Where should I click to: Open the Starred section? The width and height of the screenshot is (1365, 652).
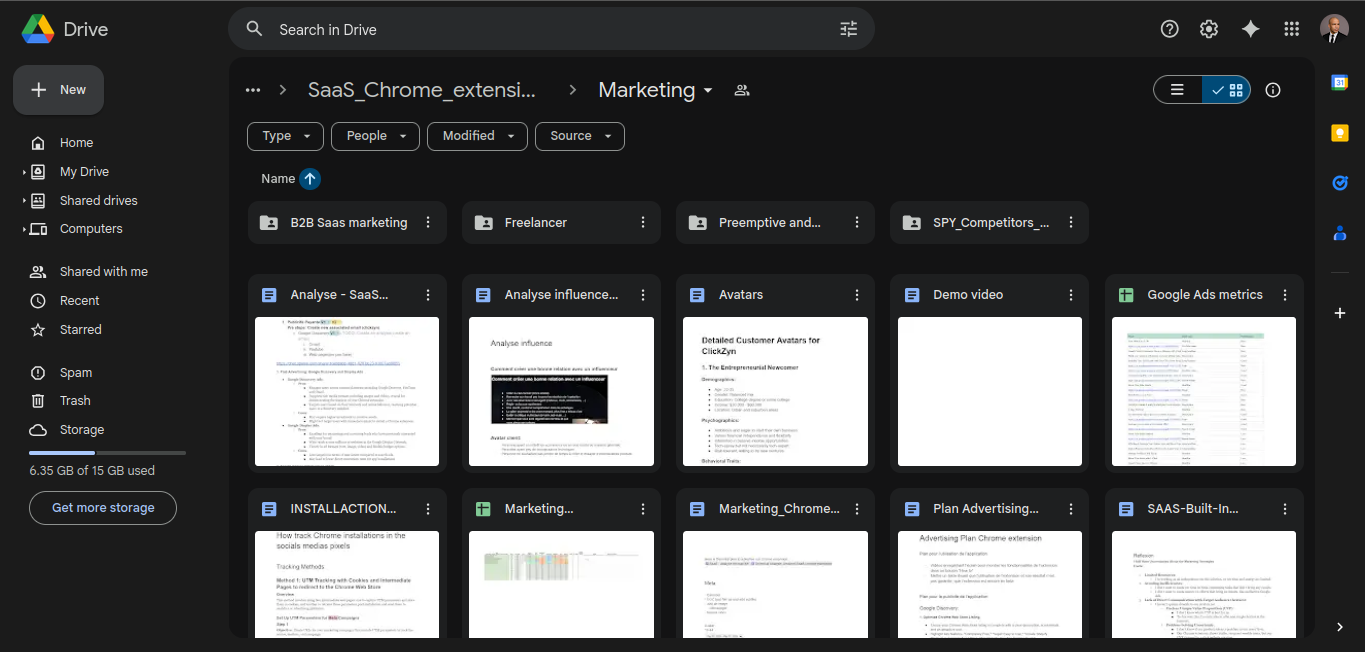tap(80, 329)
